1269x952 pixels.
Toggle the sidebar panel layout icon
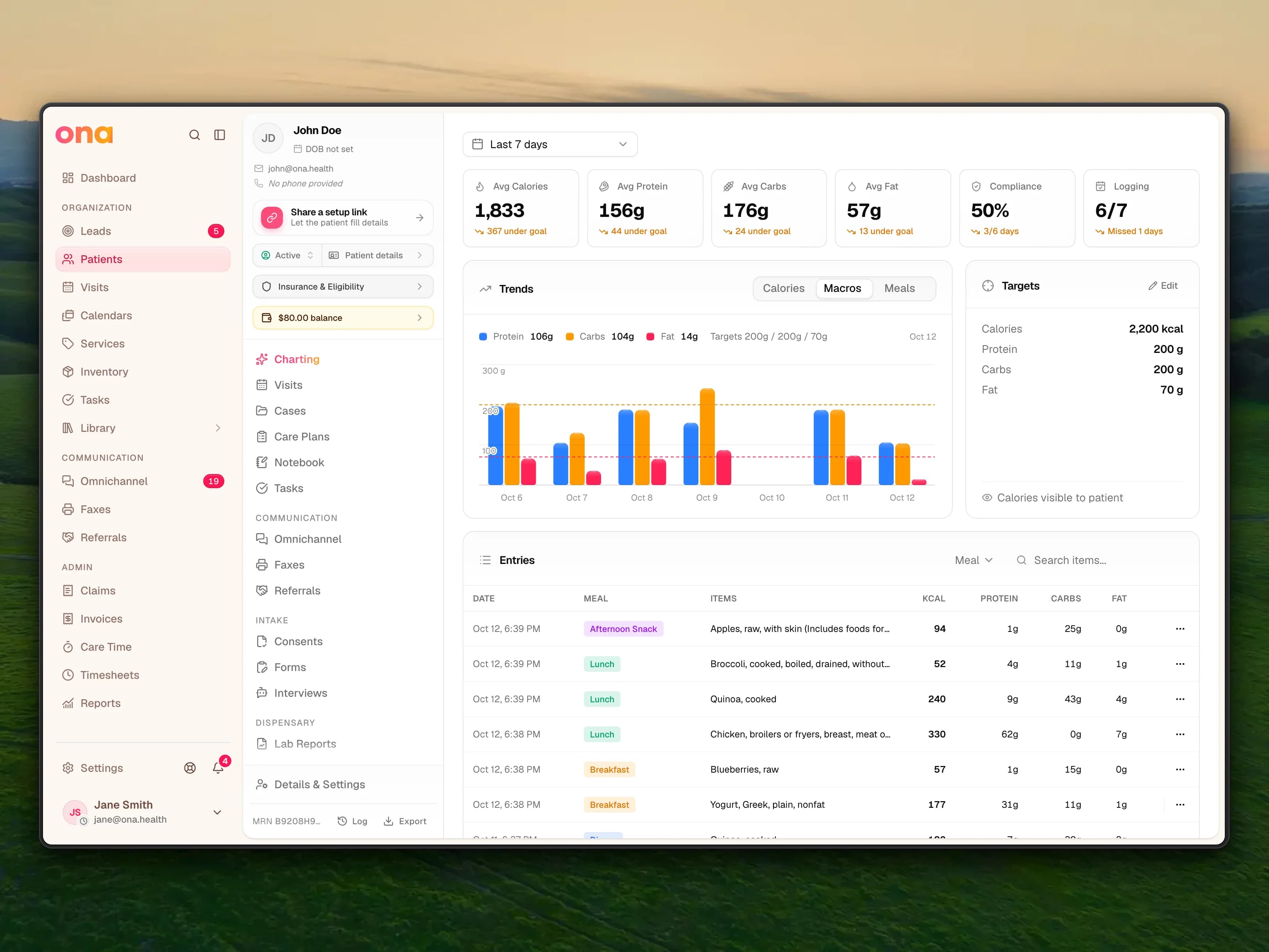pyautogui.click(x=220, y=135)
